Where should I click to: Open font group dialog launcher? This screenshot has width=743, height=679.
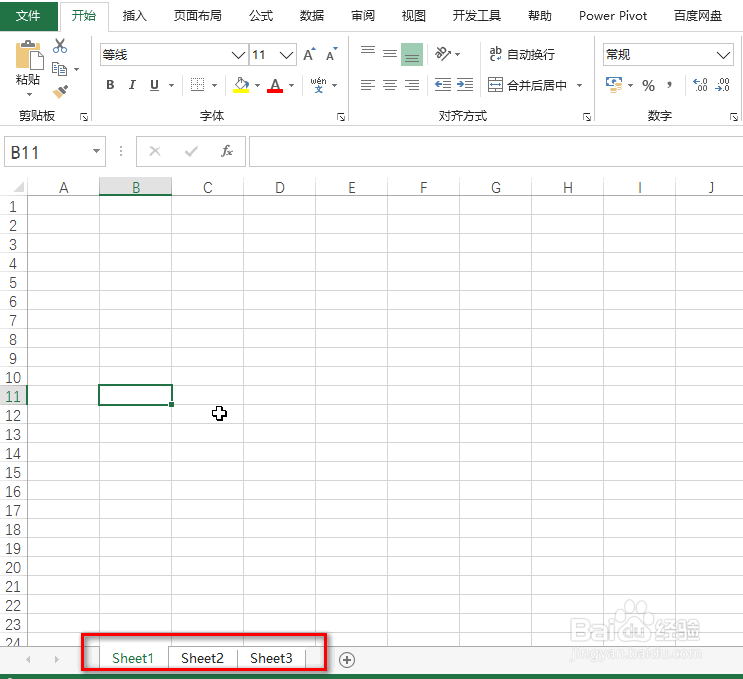341,117
